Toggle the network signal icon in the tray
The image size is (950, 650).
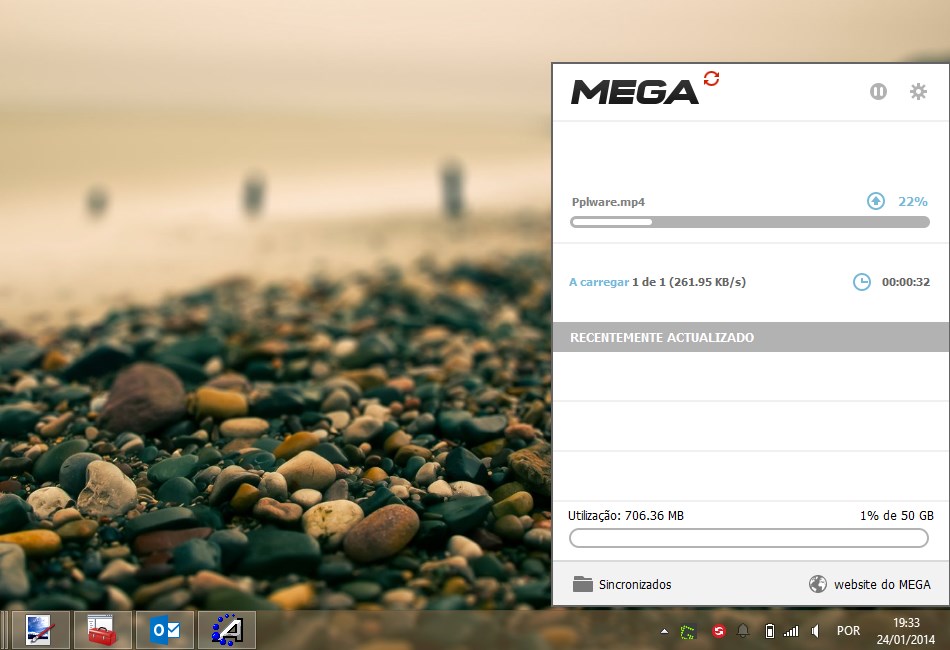[x=791, y=630]
